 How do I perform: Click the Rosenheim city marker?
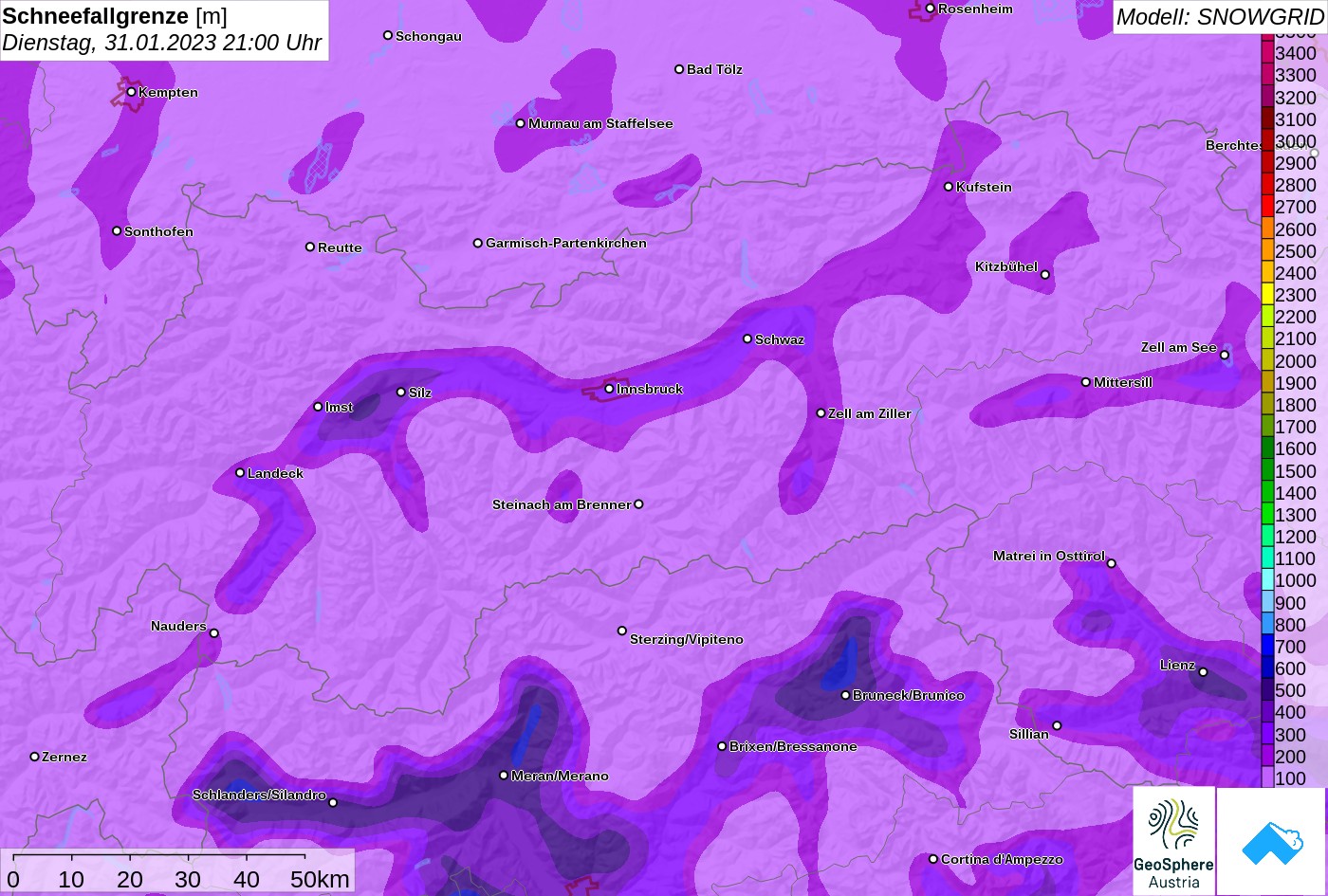tap(931, 9)
